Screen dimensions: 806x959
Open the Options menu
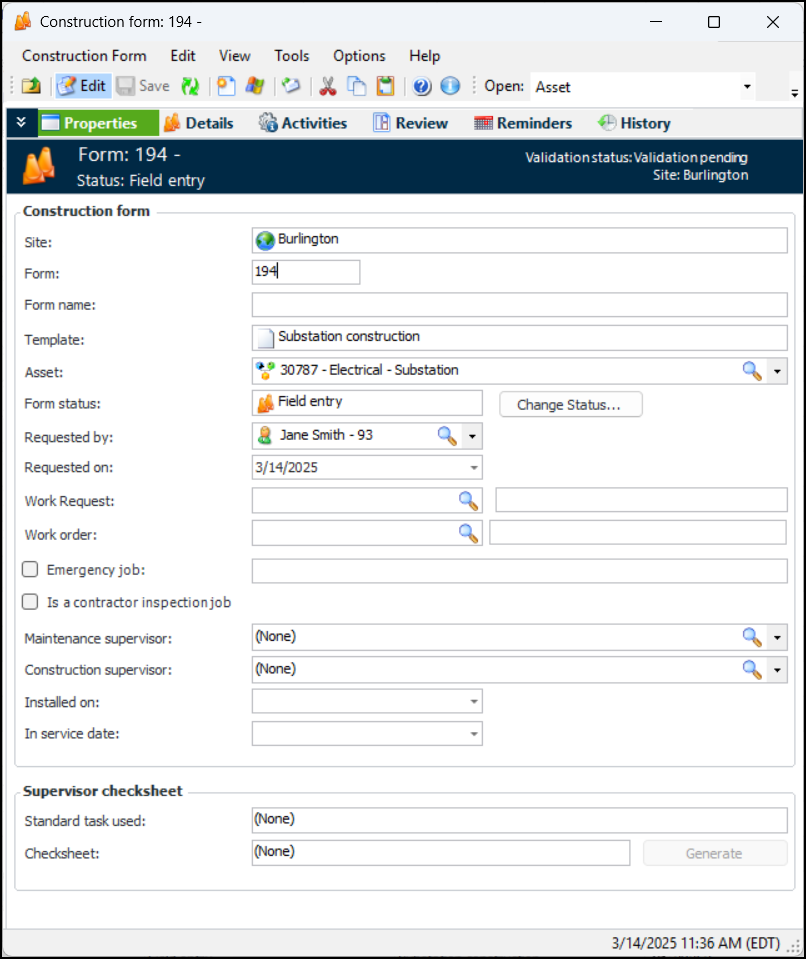pos(360,56)
